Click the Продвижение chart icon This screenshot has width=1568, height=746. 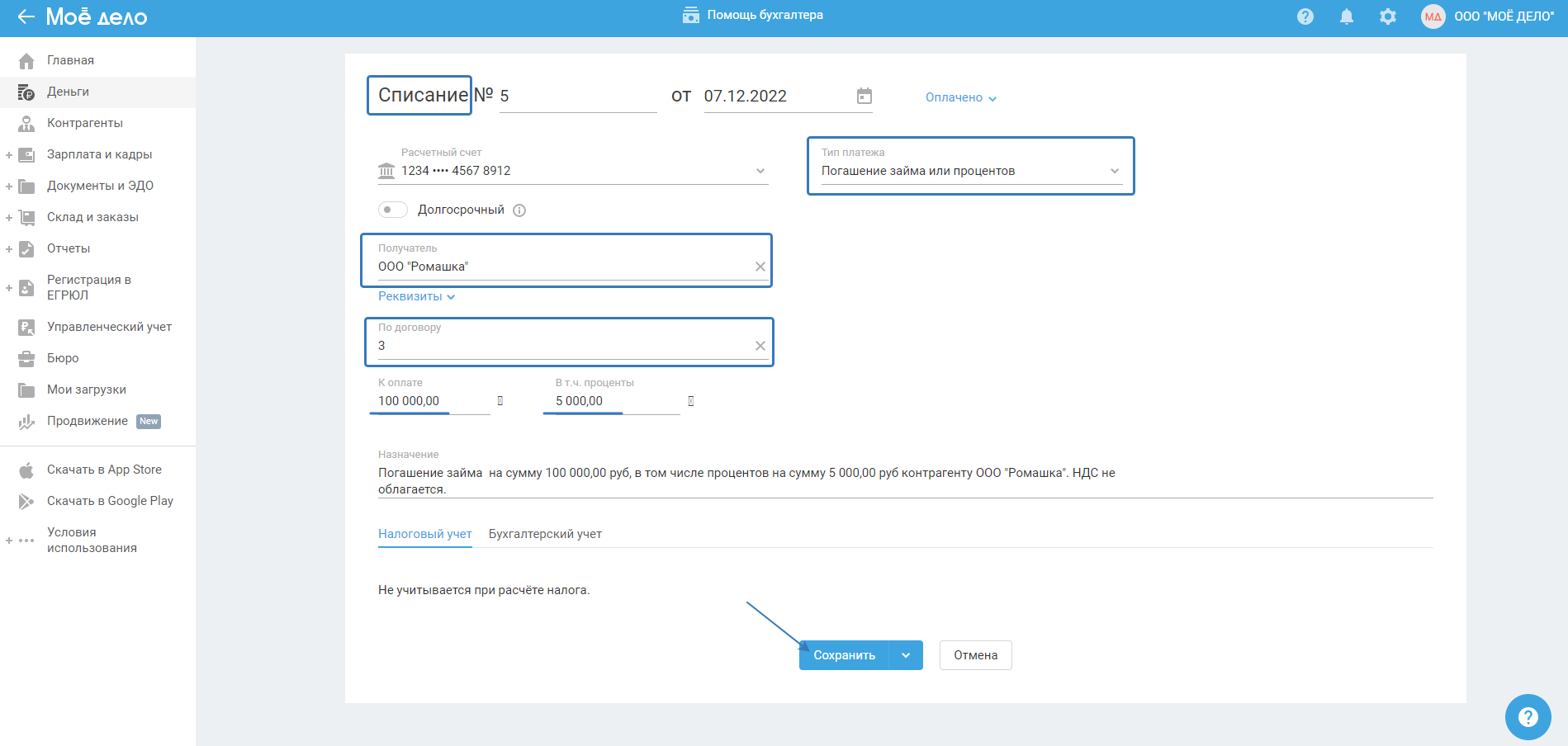(x=26, y=422)
